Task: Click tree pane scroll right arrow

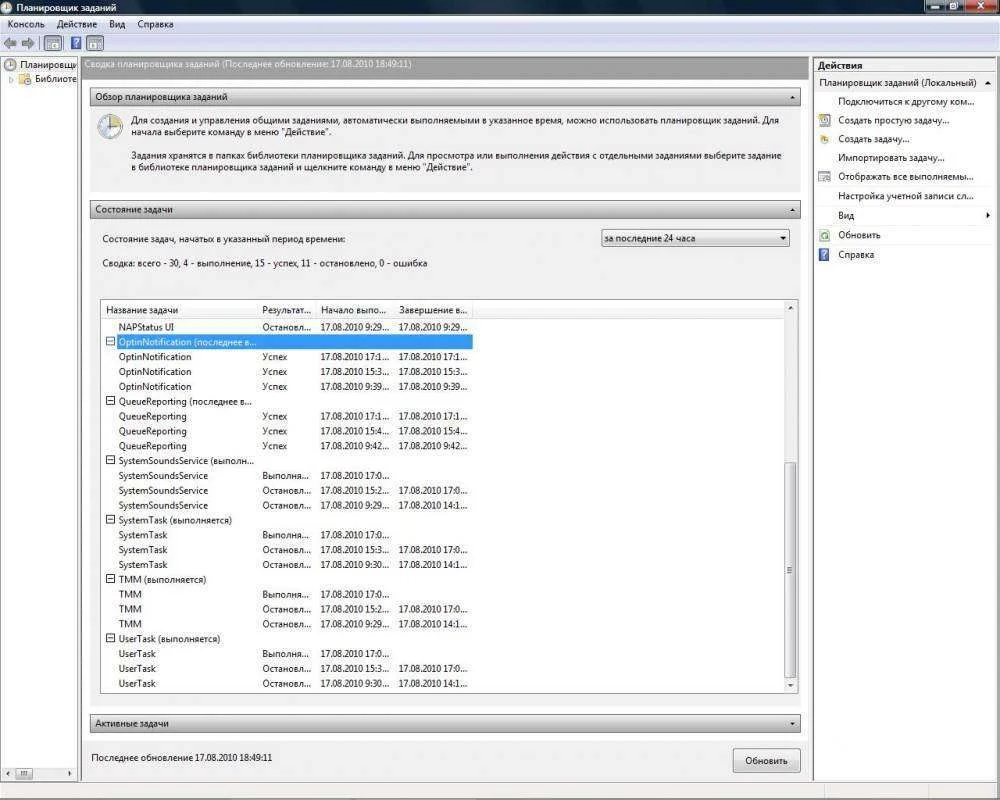Action: (70, 773)
